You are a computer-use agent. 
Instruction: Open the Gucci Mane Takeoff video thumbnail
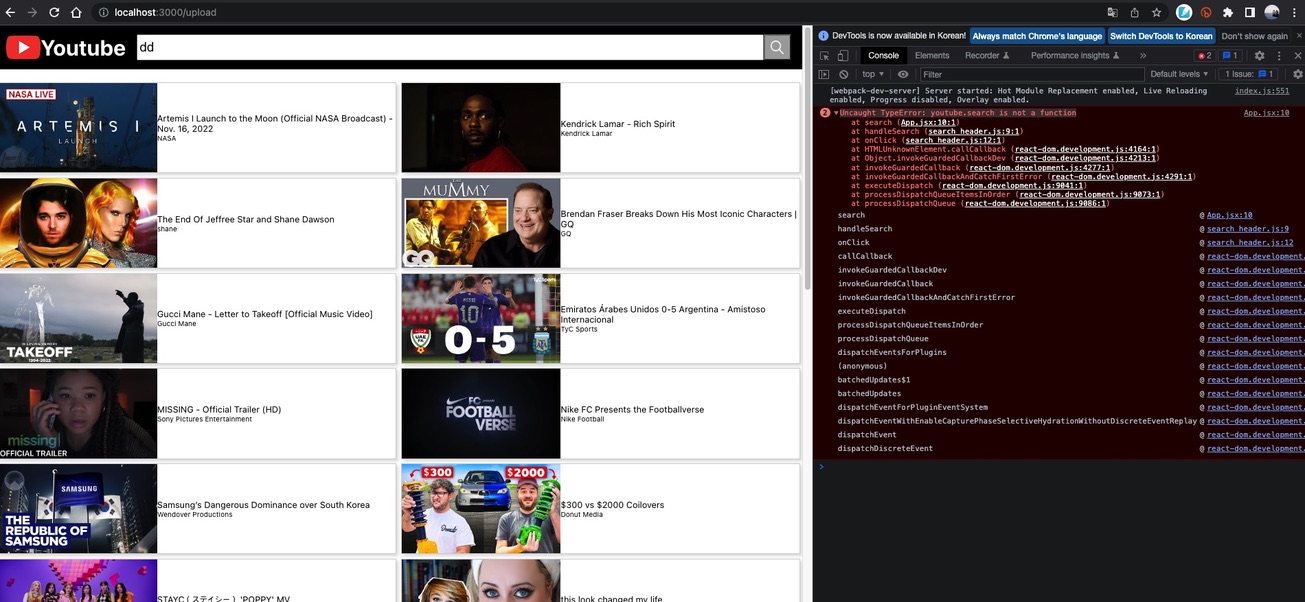(78, 318)
